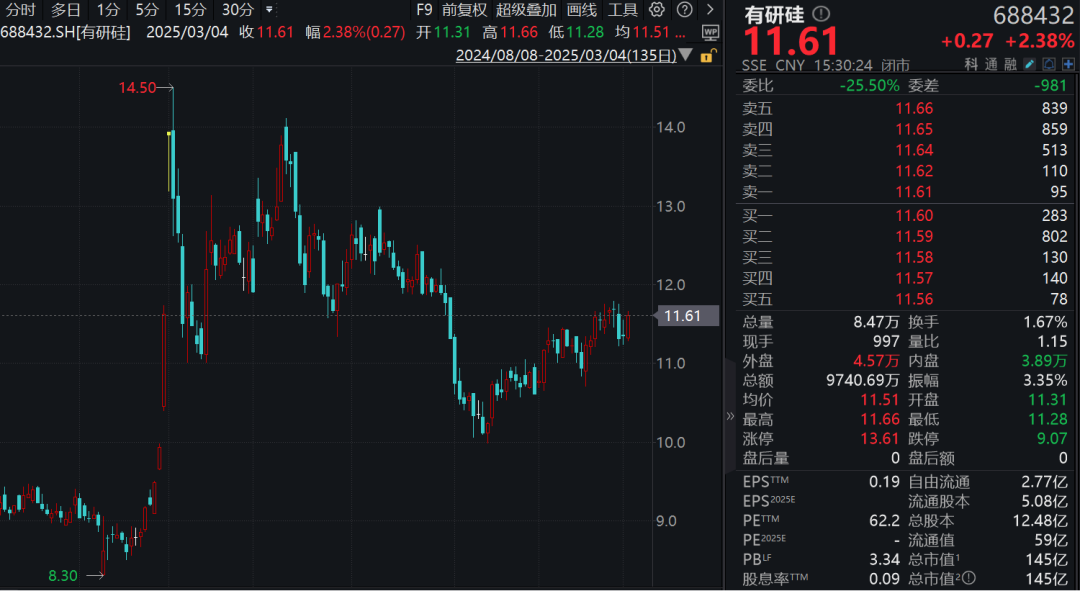Open the 工具 tools menu
The height and width of the screenshot is (591, 1080).
pos(622,10)
